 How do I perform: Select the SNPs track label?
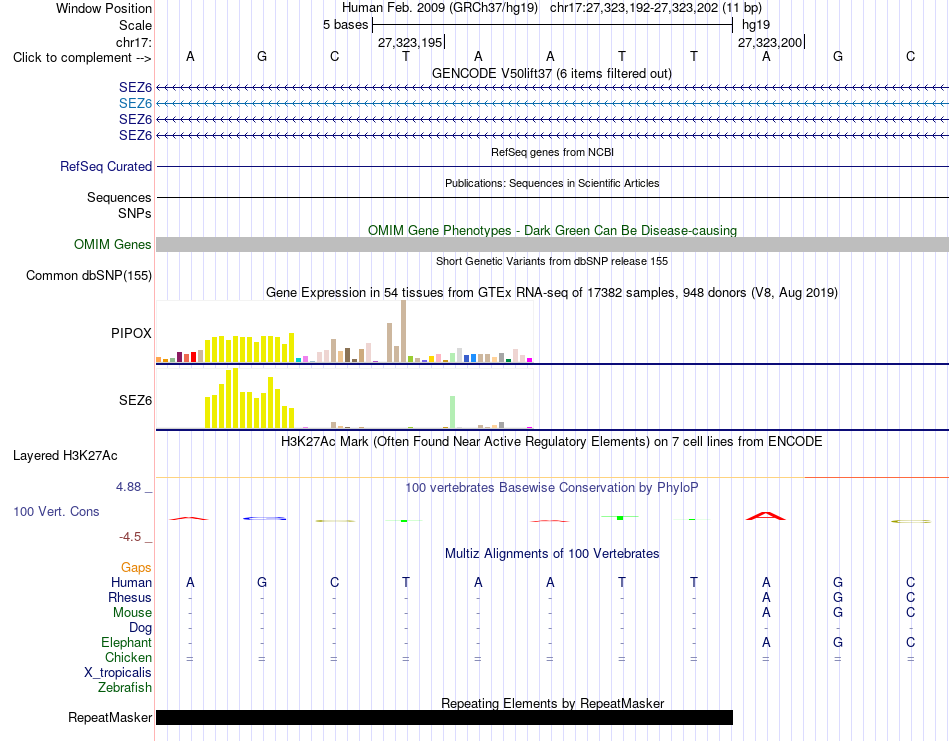[135, 213]
